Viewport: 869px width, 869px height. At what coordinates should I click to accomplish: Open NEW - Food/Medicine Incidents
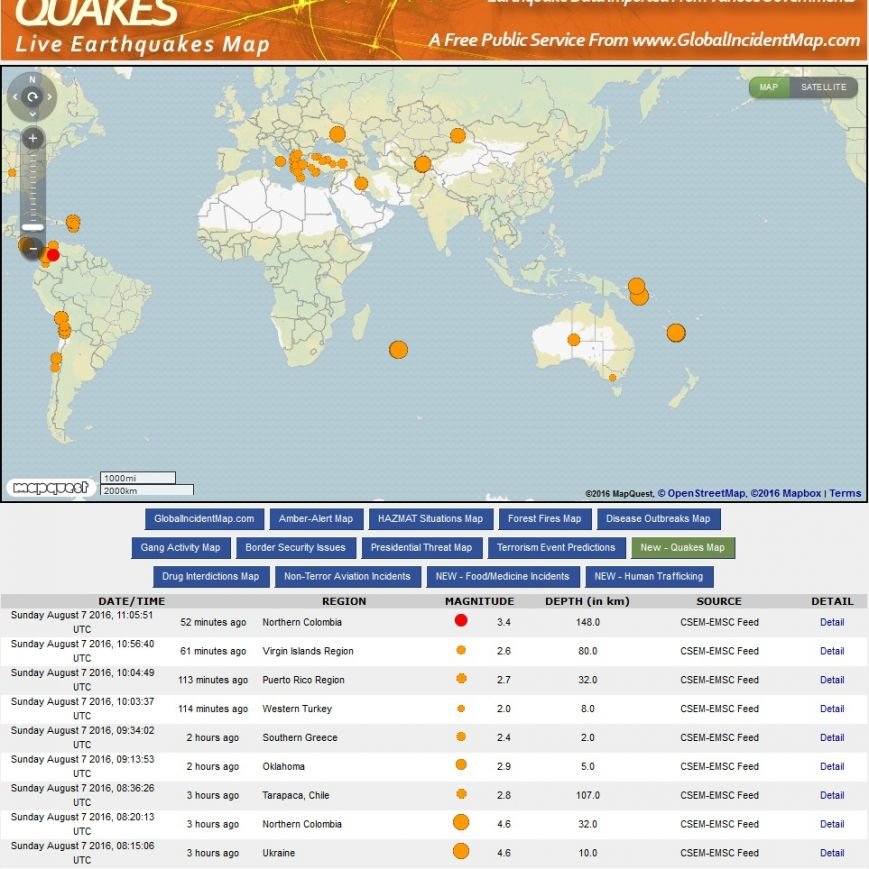pyautogui.click(x=503, y=576)
